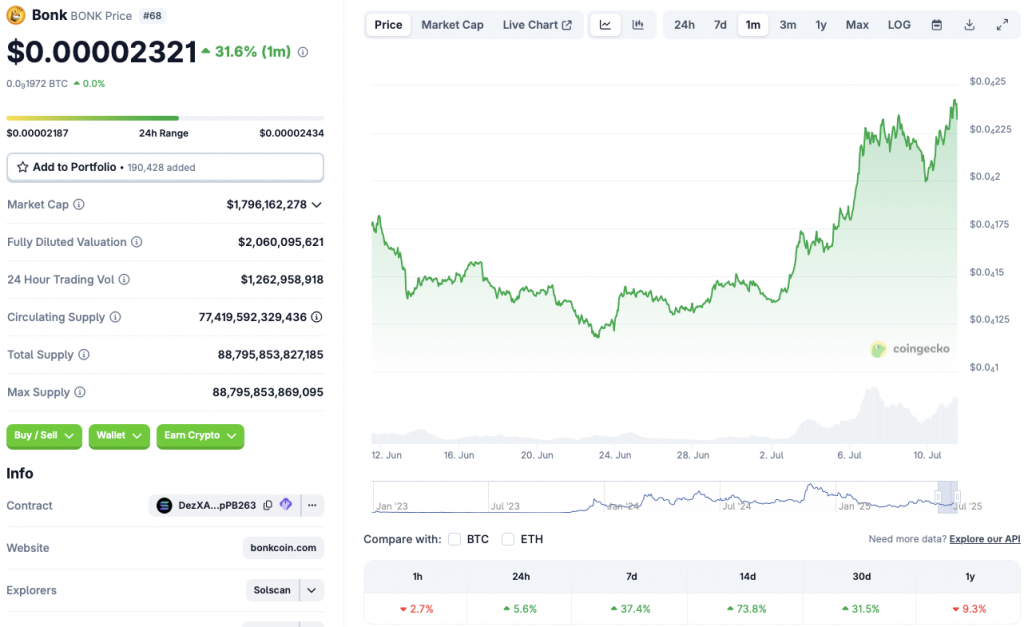Viewport: 1024px width, 627px height.
Task: Click the chart download icon
Action: click(968, 24)
